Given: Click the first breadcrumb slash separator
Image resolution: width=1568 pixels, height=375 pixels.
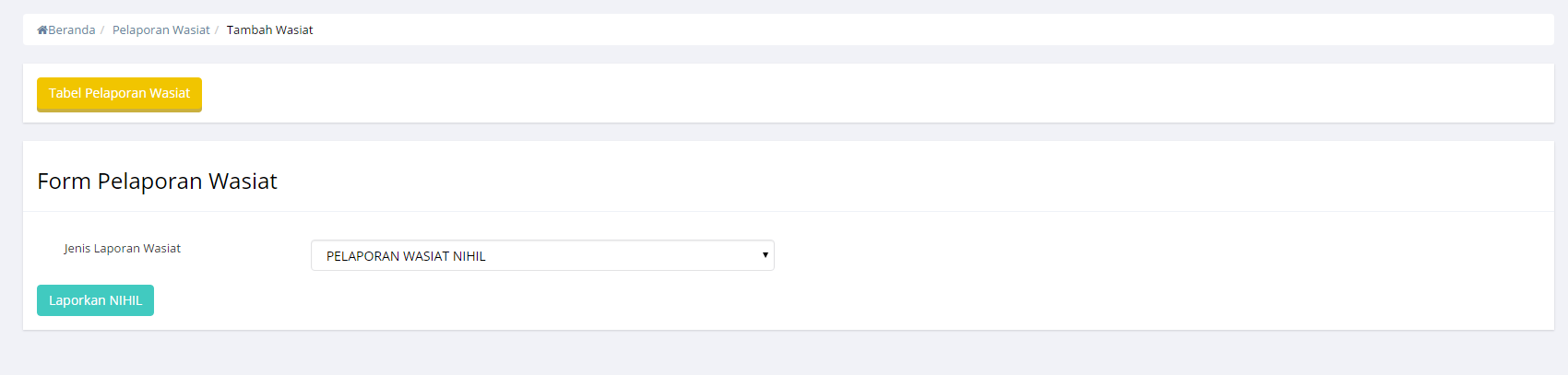Looking at the screenshot, I should point(102,30).
